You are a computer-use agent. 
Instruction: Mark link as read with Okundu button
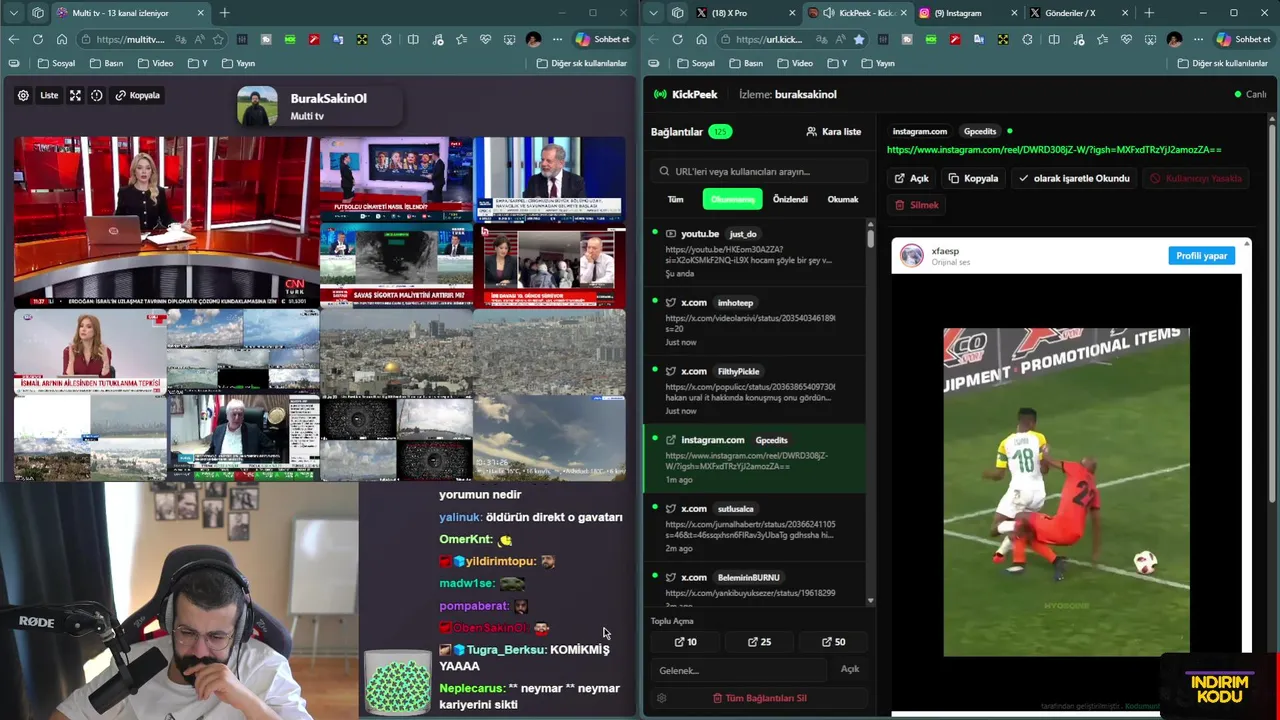(1075, 178)
